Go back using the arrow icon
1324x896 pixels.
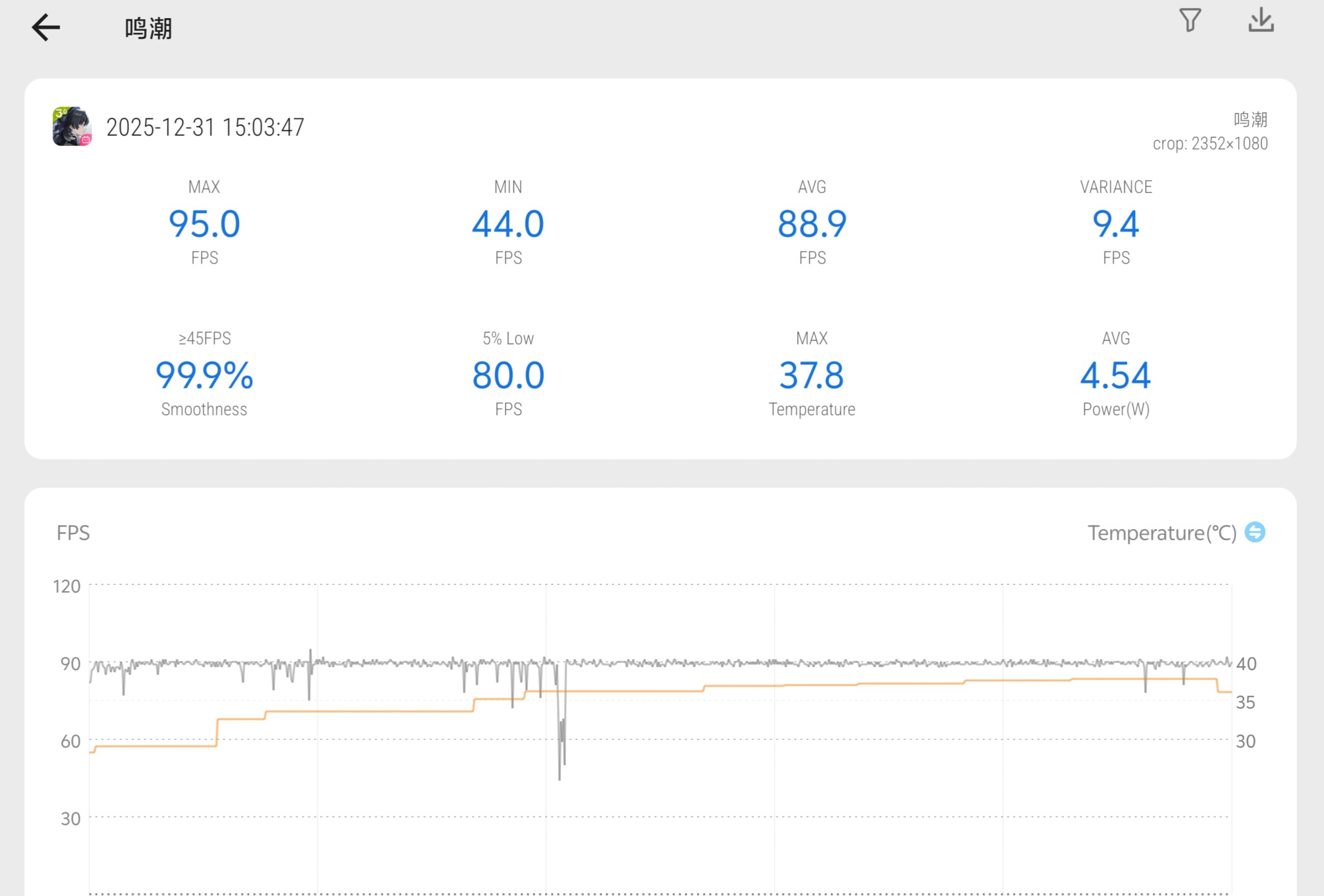(46, 27)
